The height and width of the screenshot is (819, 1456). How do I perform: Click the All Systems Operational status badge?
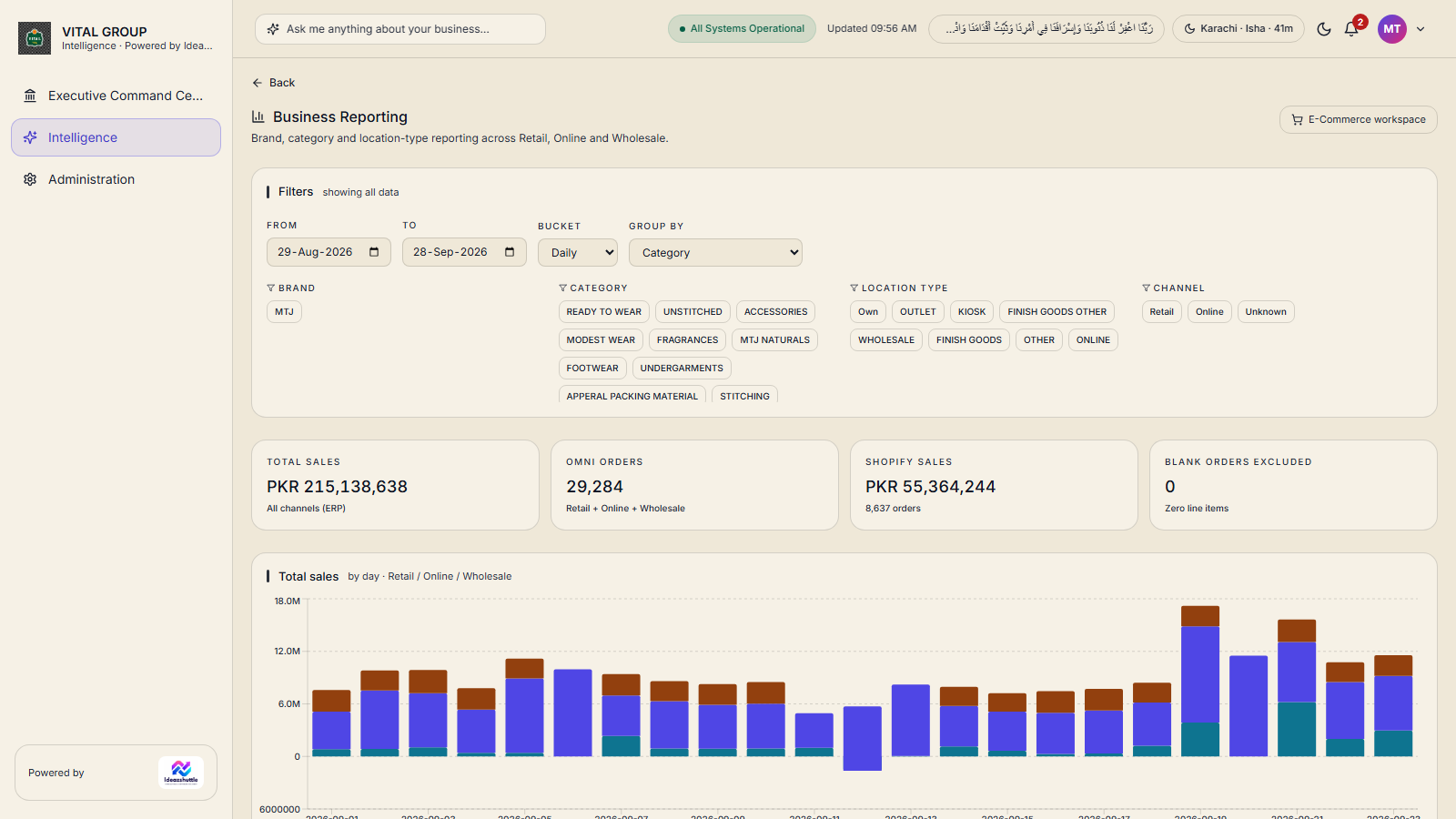[742, 29]
